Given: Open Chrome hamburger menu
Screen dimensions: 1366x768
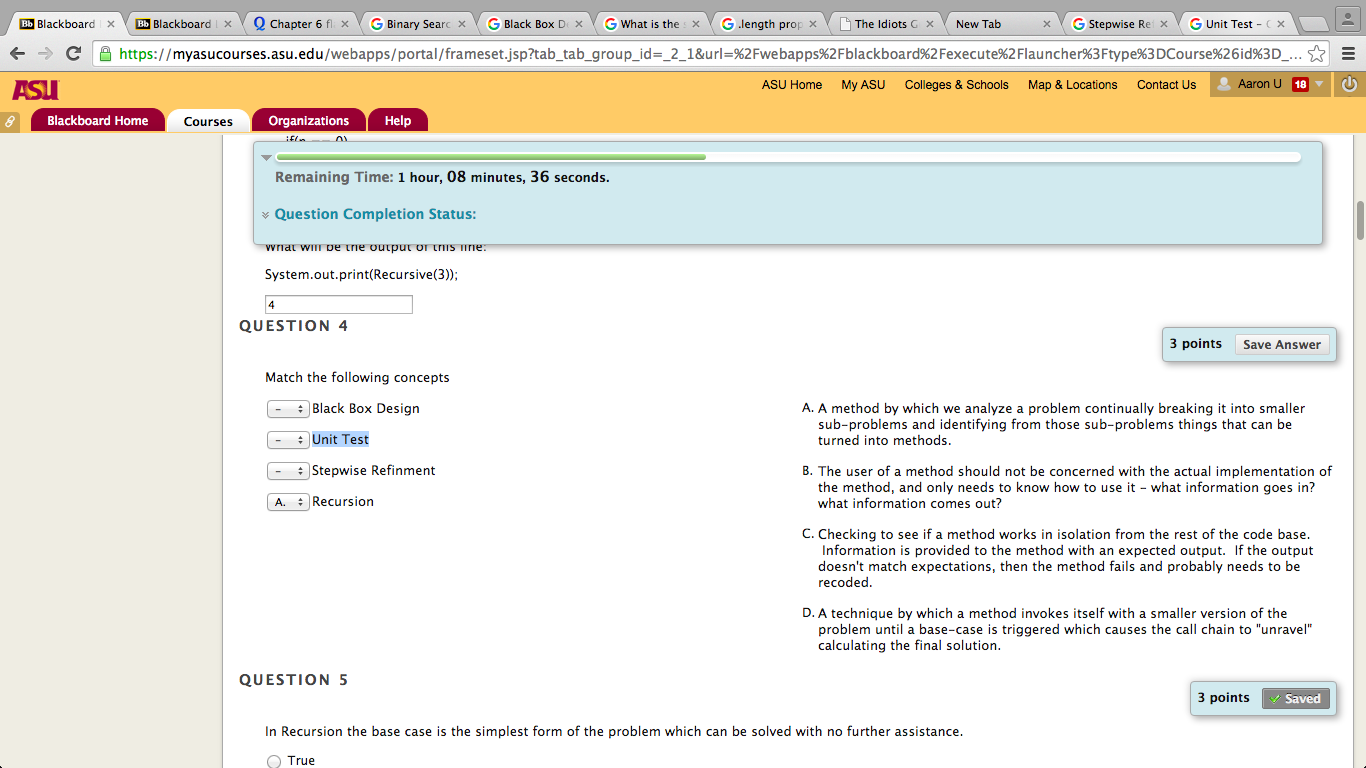Looking at the screenshot, I should (1348, 54).
